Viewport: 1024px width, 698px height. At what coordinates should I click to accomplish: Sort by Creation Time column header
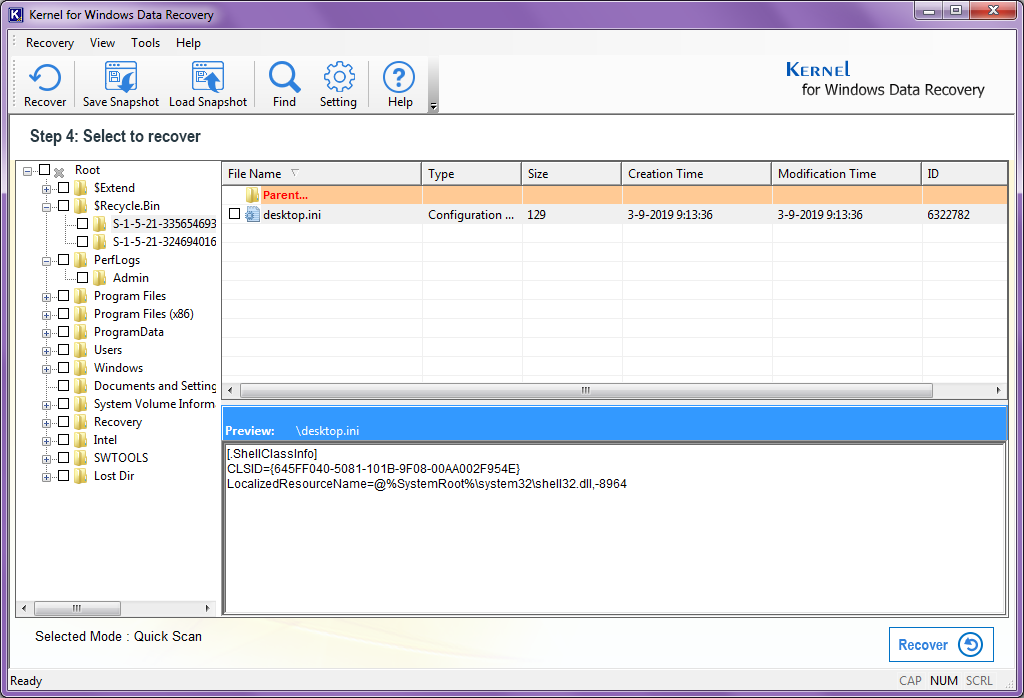[696, 174]
